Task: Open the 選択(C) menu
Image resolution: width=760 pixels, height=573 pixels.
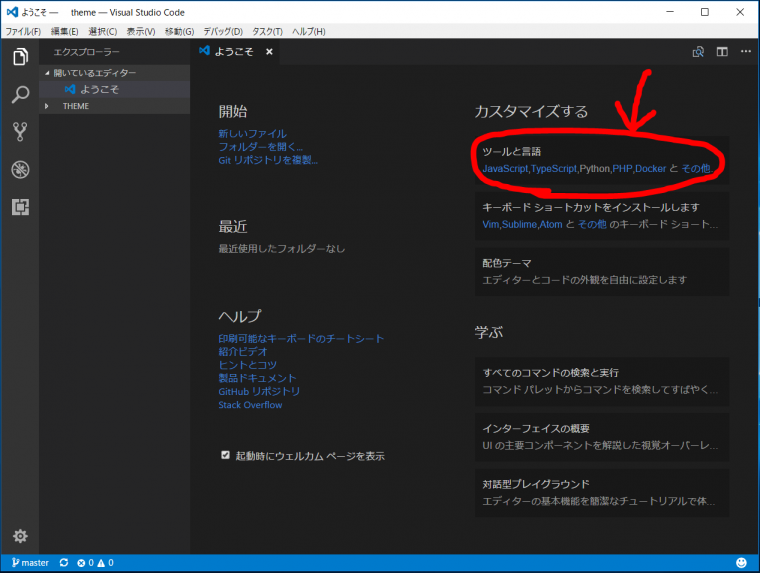Action: (x=102, y=32)
